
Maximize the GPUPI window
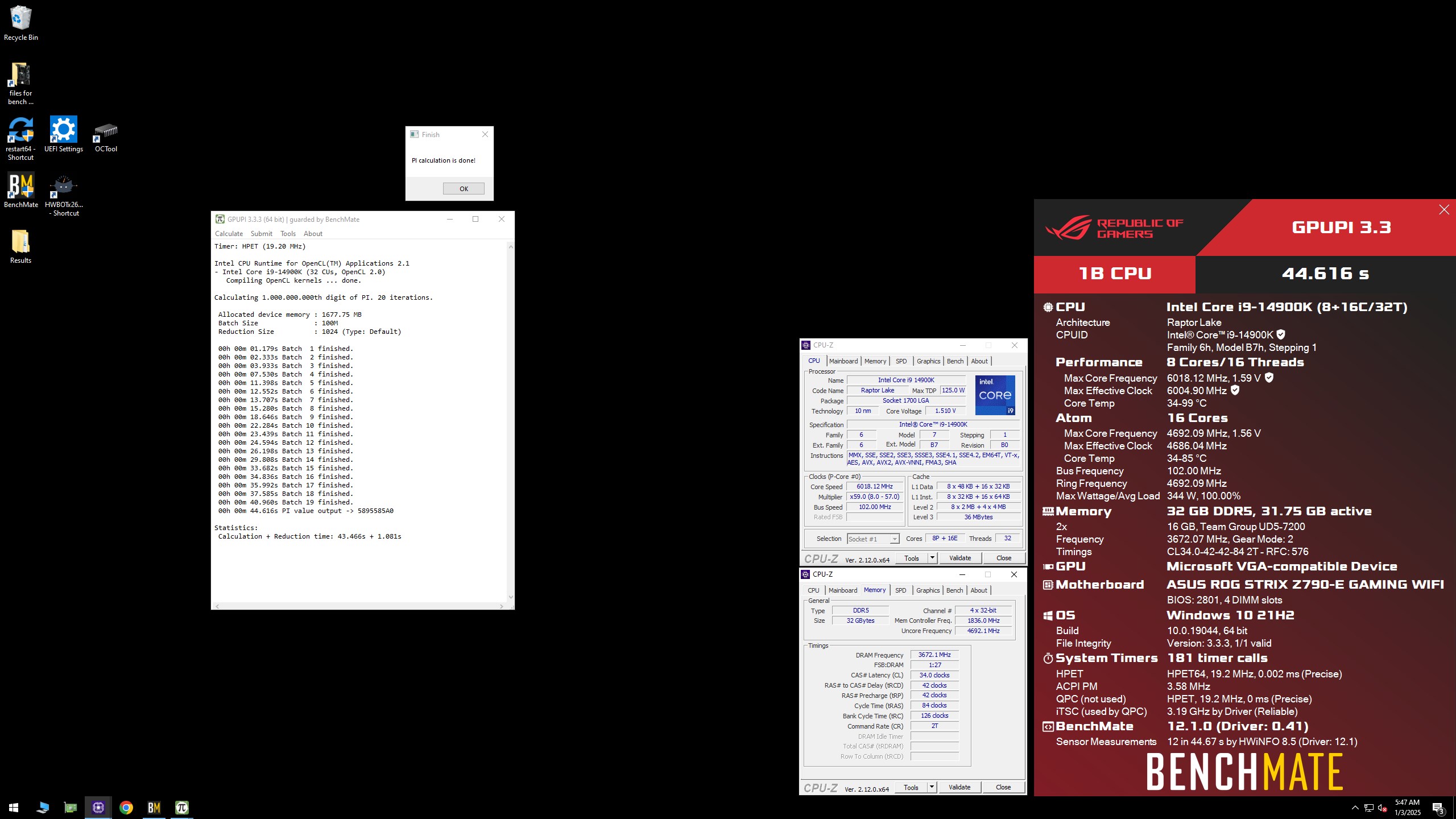pos(475,219)
